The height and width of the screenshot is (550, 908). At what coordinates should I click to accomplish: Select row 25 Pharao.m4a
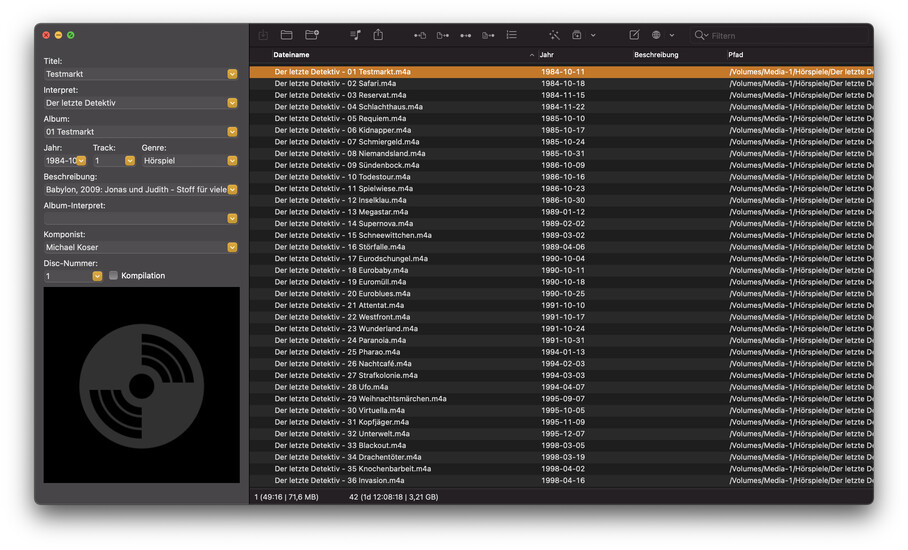click(561, 352)
